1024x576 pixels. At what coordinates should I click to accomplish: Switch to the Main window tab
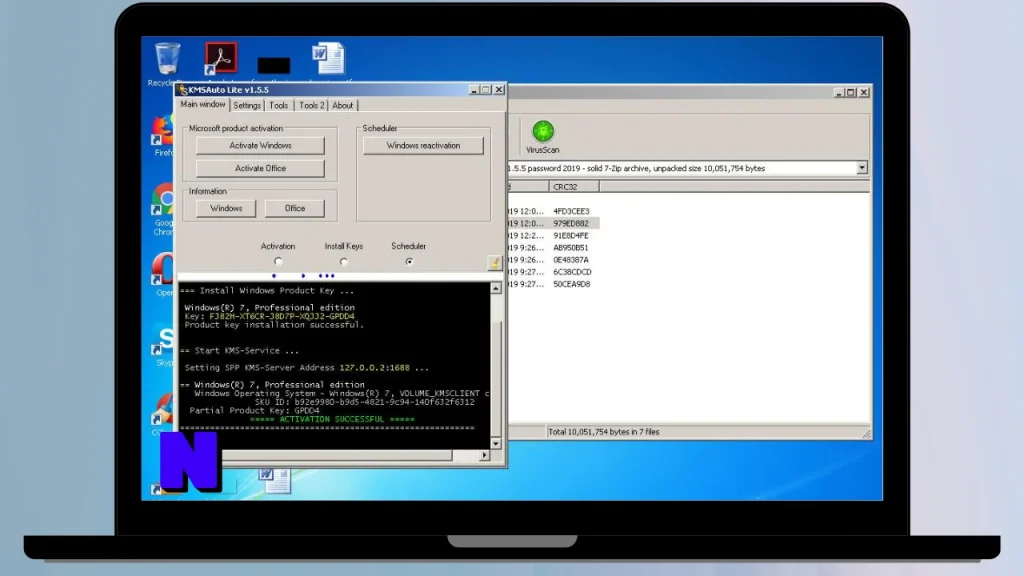point(202,104)
